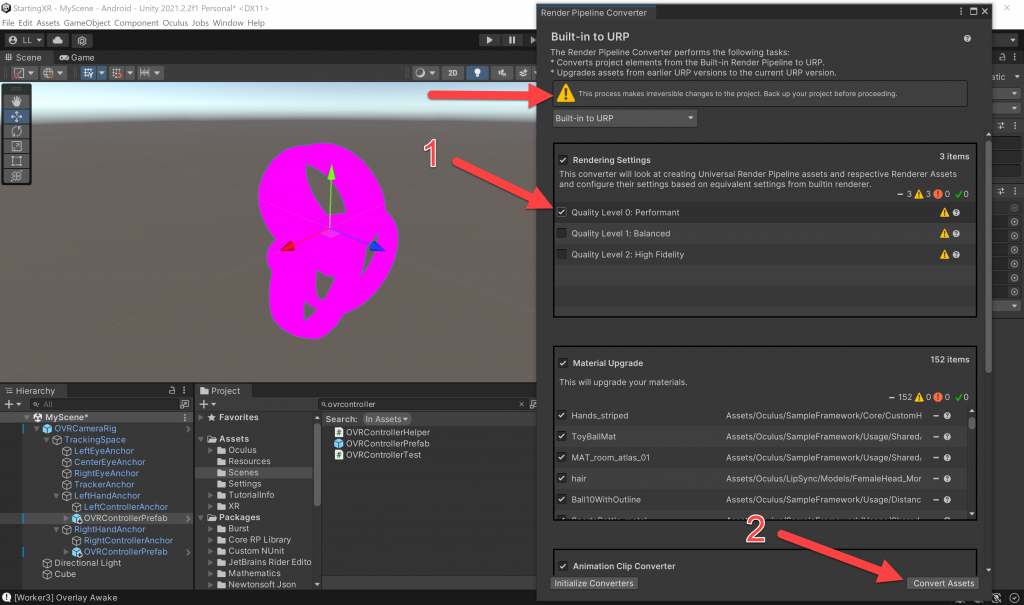This screenshot has height=605, width=1024.
Task: Uncheck the ToyBallMat material
Action: [562, 436]
